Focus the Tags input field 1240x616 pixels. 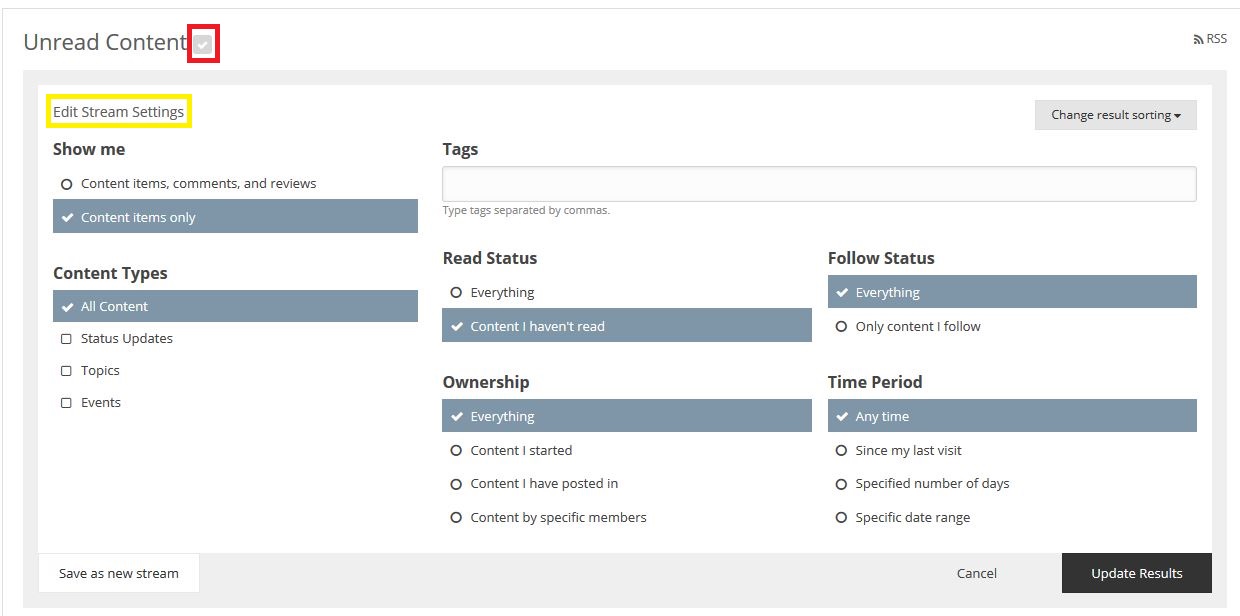point(819,184)
